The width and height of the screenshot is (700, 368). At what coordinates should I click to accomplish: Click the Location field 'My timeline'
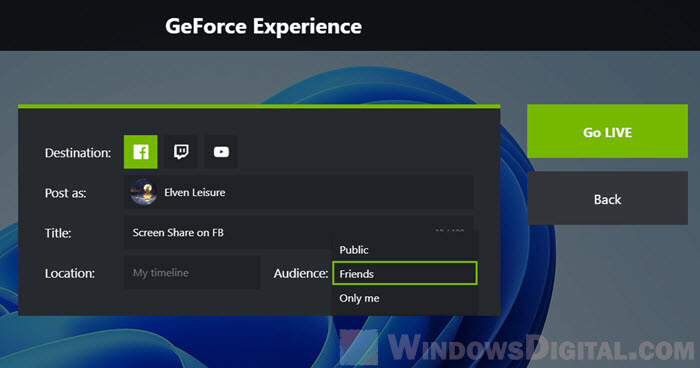click(192, 273)
